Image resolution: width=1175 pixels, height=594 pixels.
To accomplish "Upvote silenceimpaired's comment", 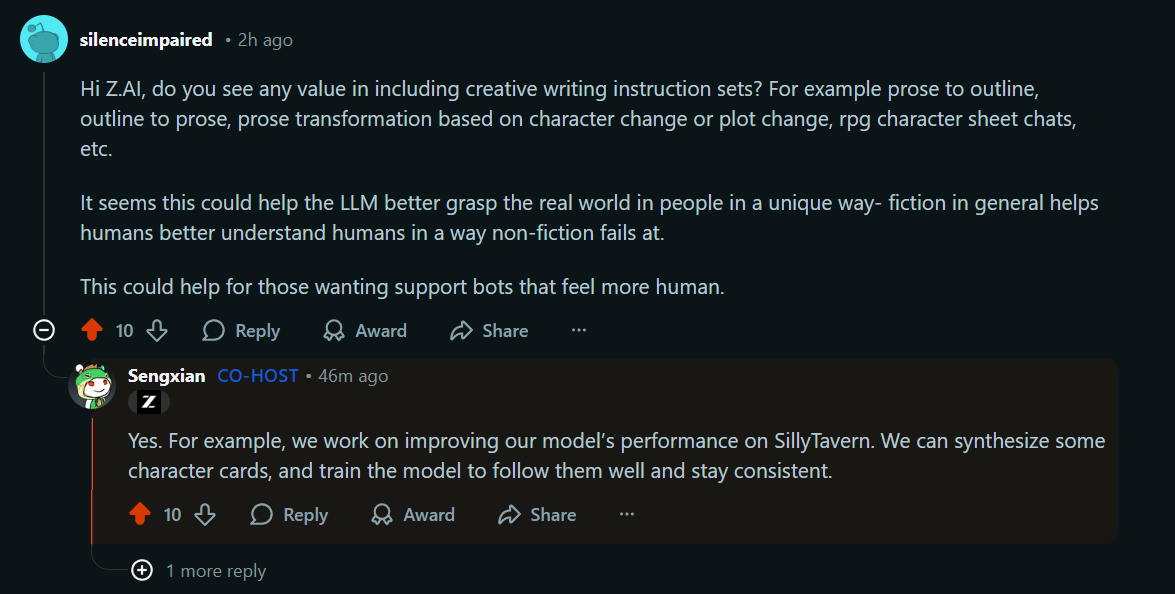I will click(92, 331).
